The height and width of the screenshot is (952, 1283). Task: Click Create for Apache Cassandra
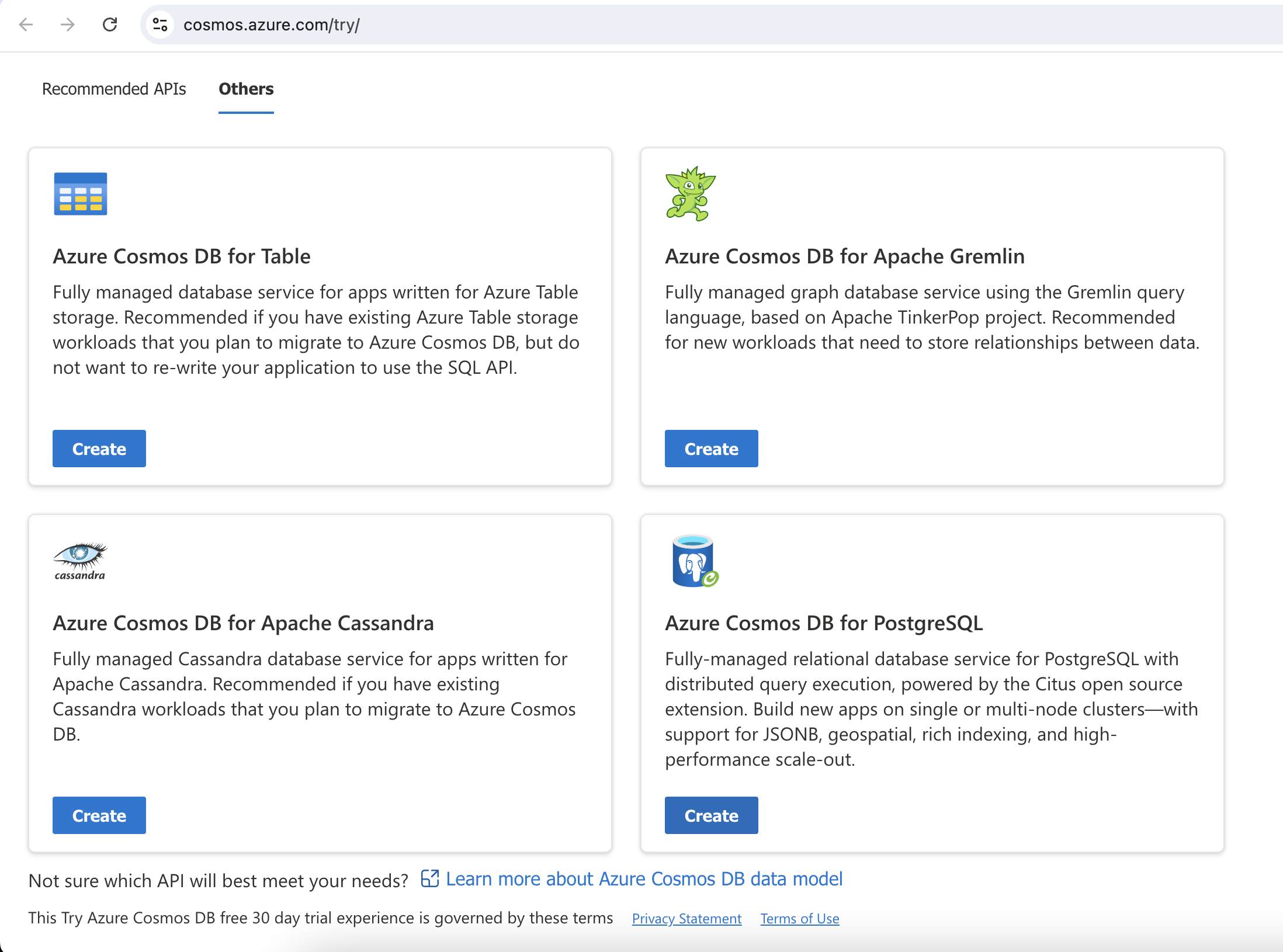pos(99,815)
